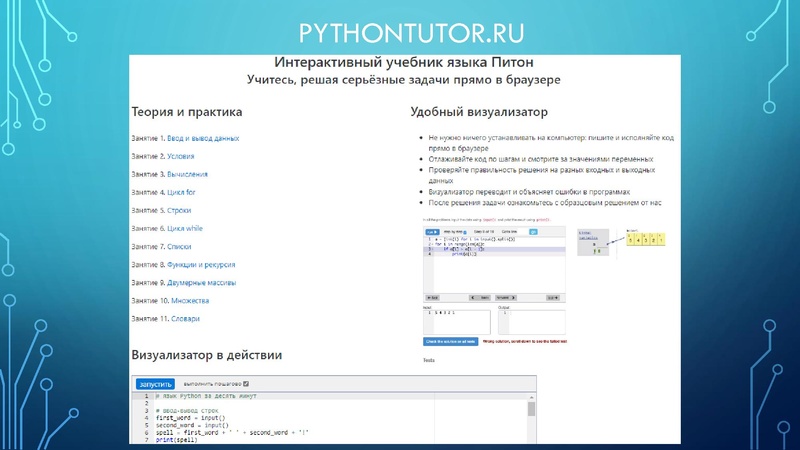Click the forward step button in visualizer thumbnail
The image size is (800, 450).
click(x=506, y=298)
